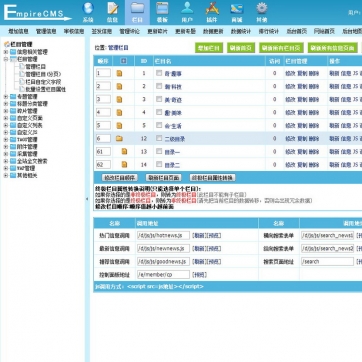The image size is (362, 362).
Task: Expand the 全站全文搜索 tree node
Action: (x=6, y=161)
